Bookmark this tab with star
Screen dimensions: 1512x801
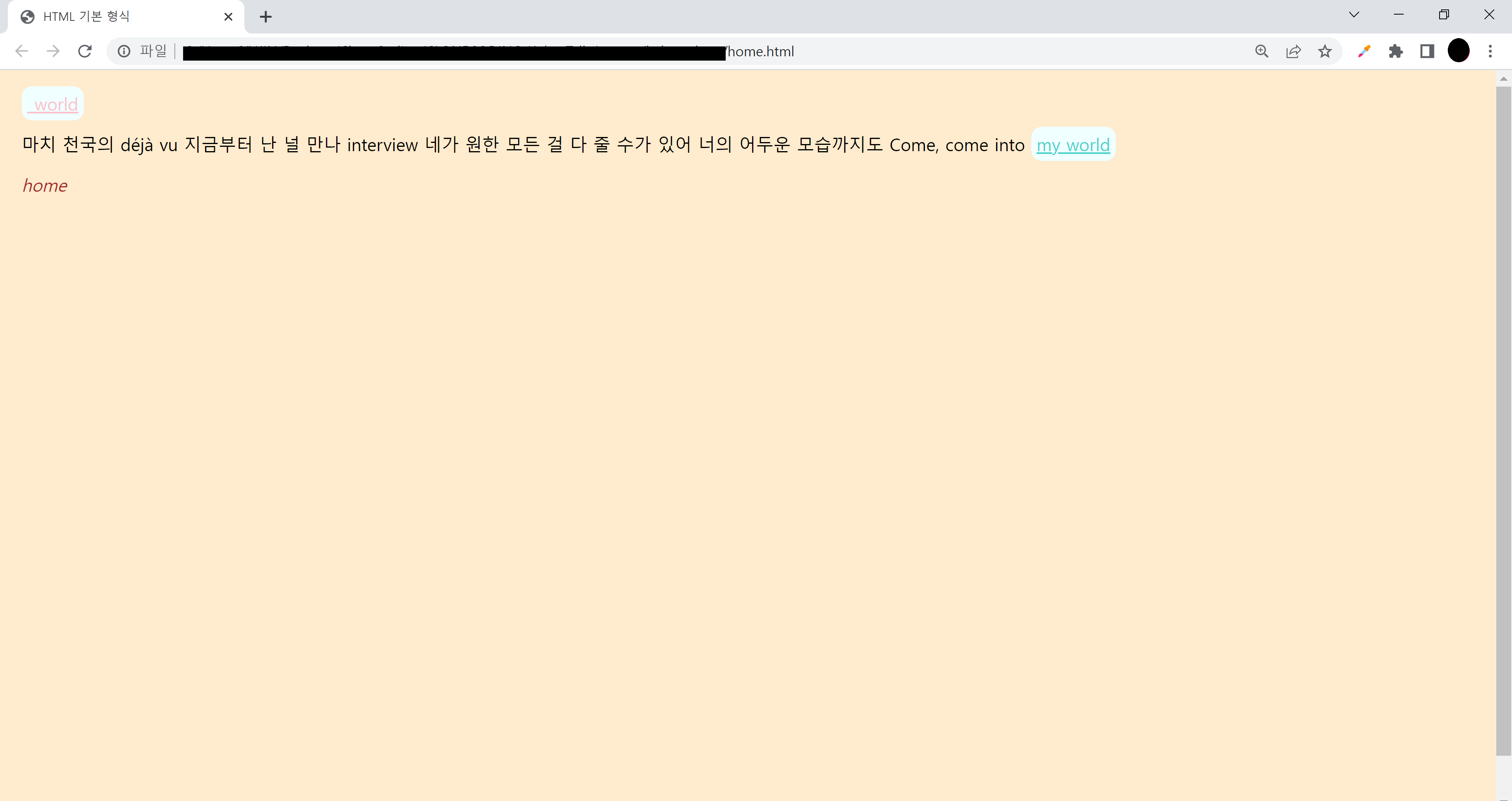(x=1325, y=52)
